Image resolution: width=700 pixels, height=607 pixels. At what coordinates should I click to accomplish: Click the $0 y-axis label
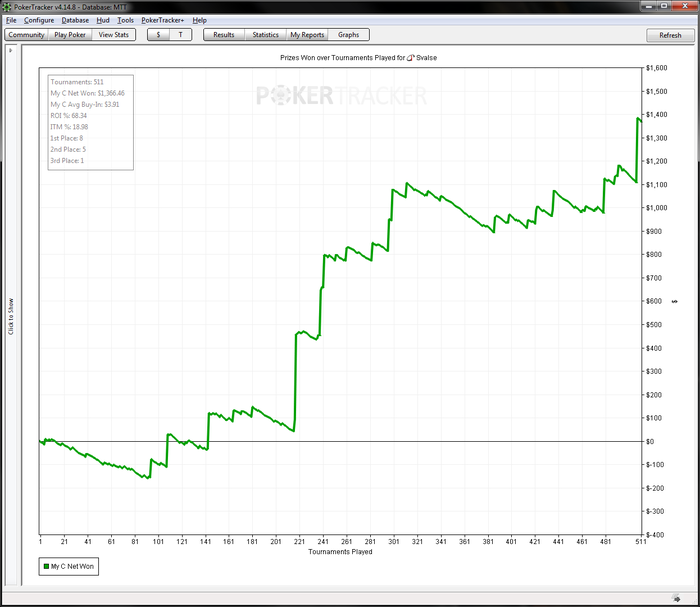tap(650, 441)
